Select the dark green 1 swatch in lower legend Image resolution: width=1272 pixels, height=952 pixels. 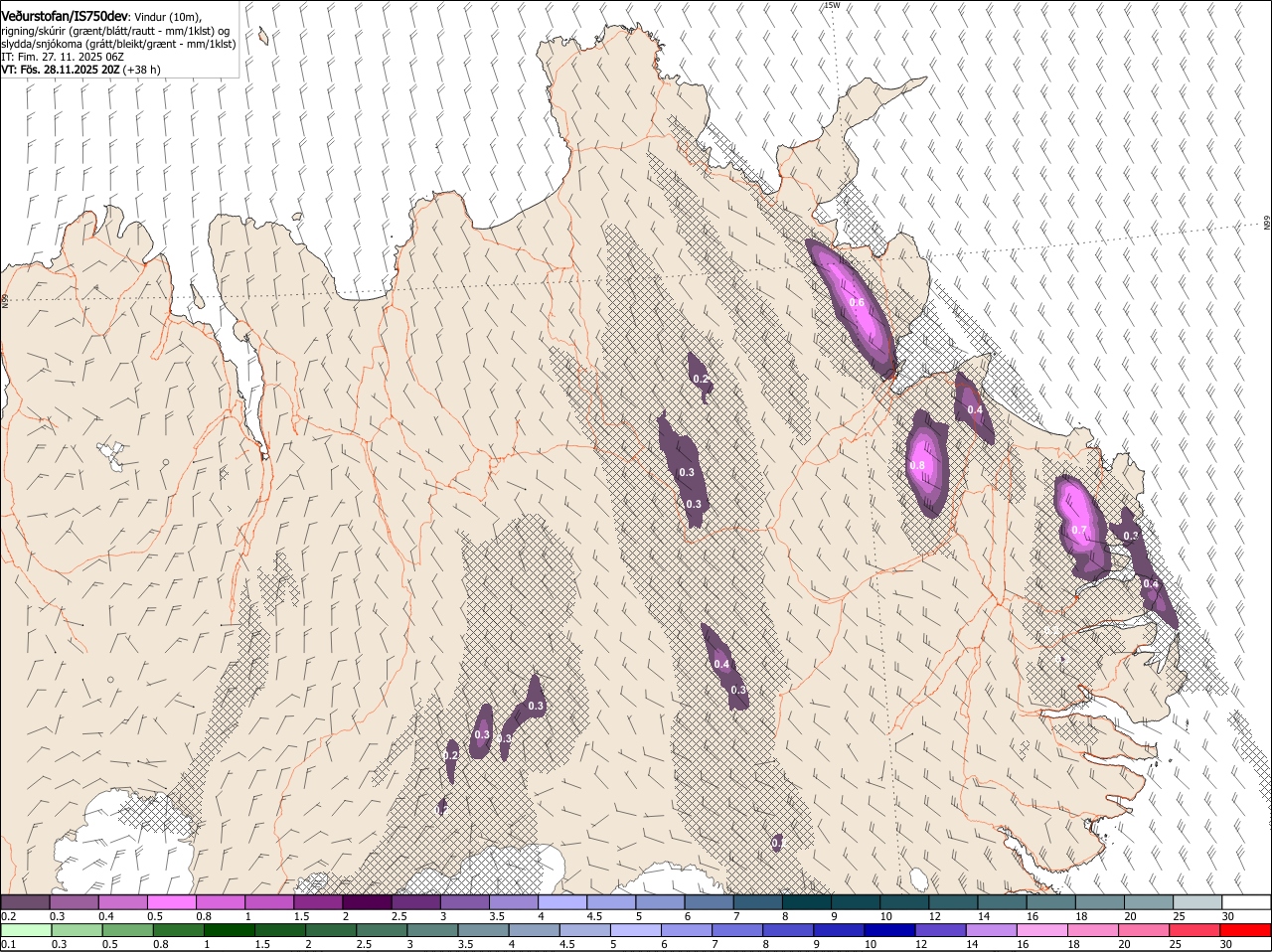230,931
